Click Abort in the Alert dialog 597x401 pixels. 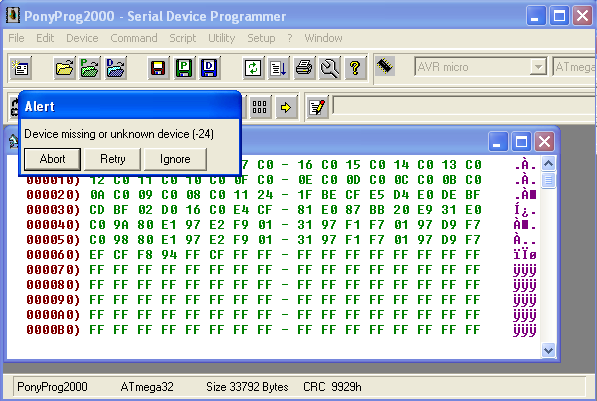click(x=52, y=159)
